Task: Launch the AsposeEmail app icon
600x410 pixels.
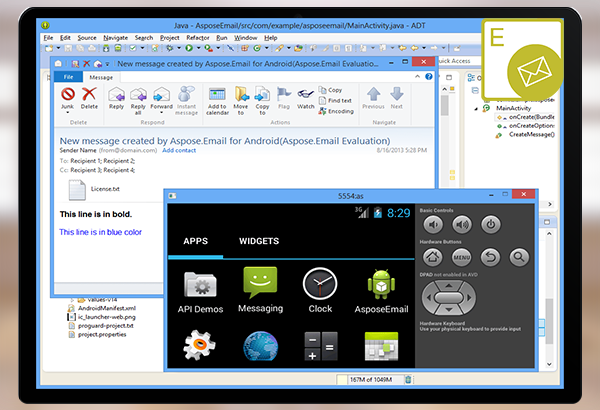Action: [381, 284]
